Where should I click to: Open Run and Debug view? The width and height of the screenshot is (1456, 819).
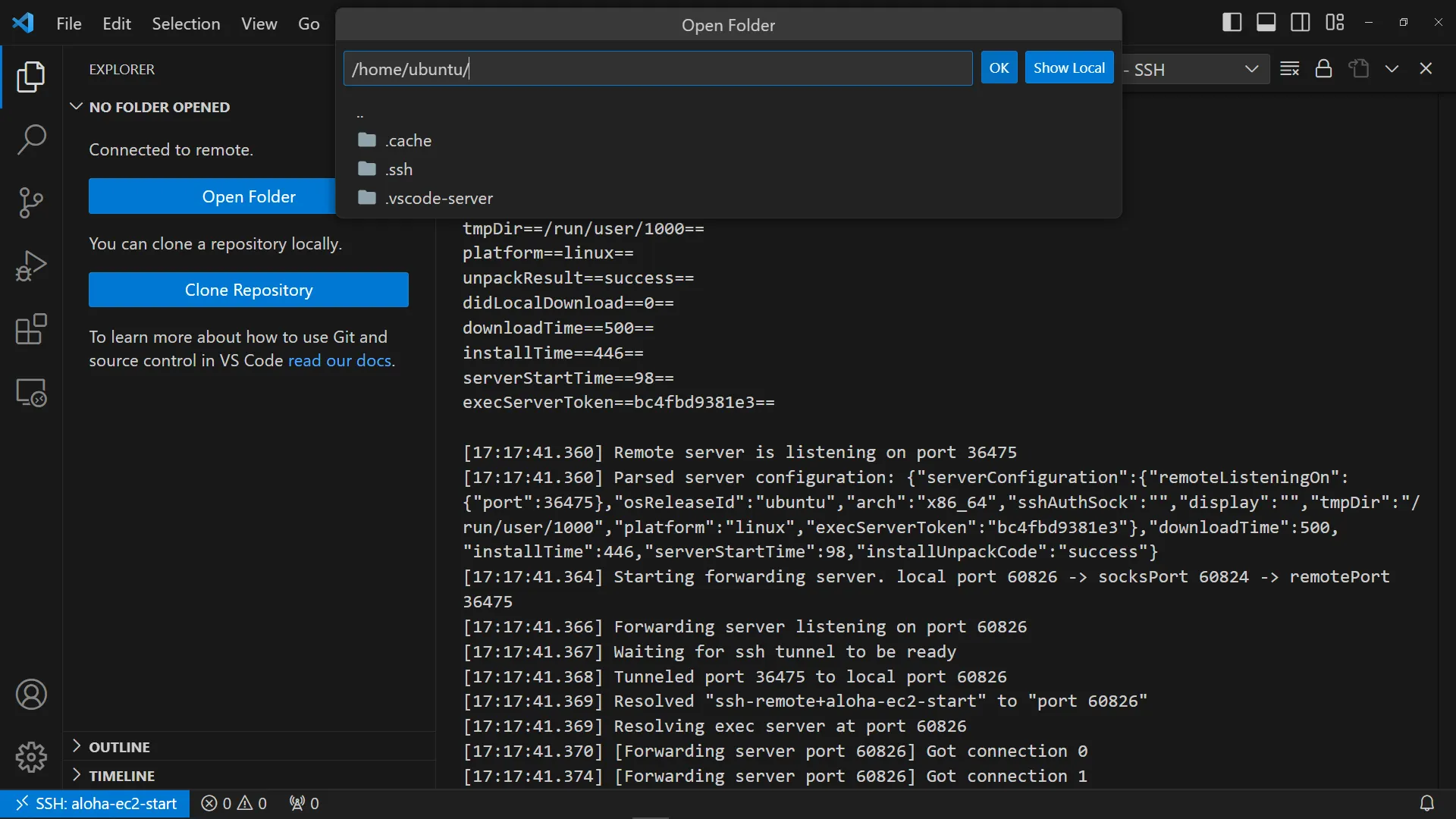31,266
